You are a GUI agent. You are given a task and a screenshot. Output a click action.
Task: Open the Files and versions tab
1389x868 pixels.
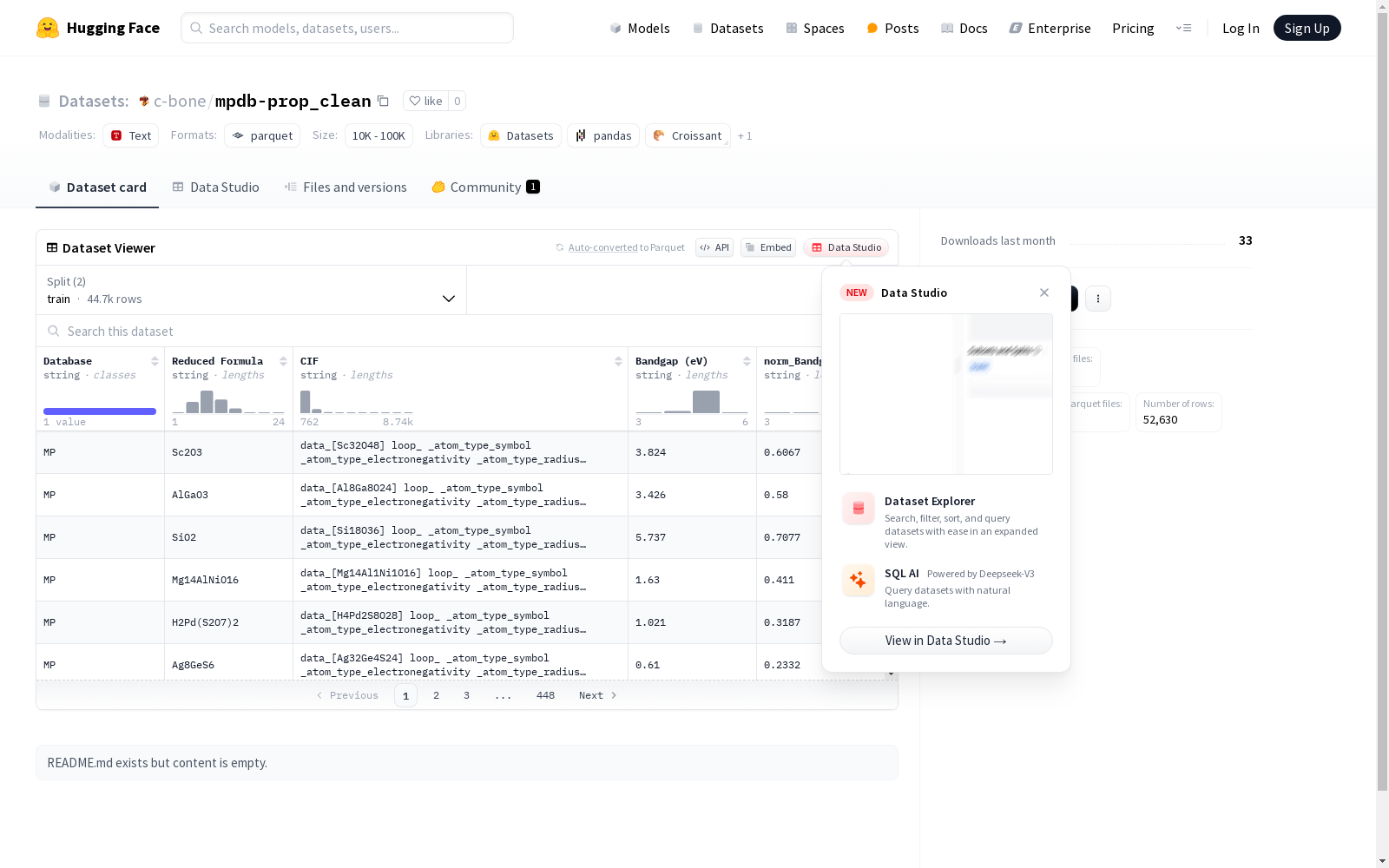[346, 187]
